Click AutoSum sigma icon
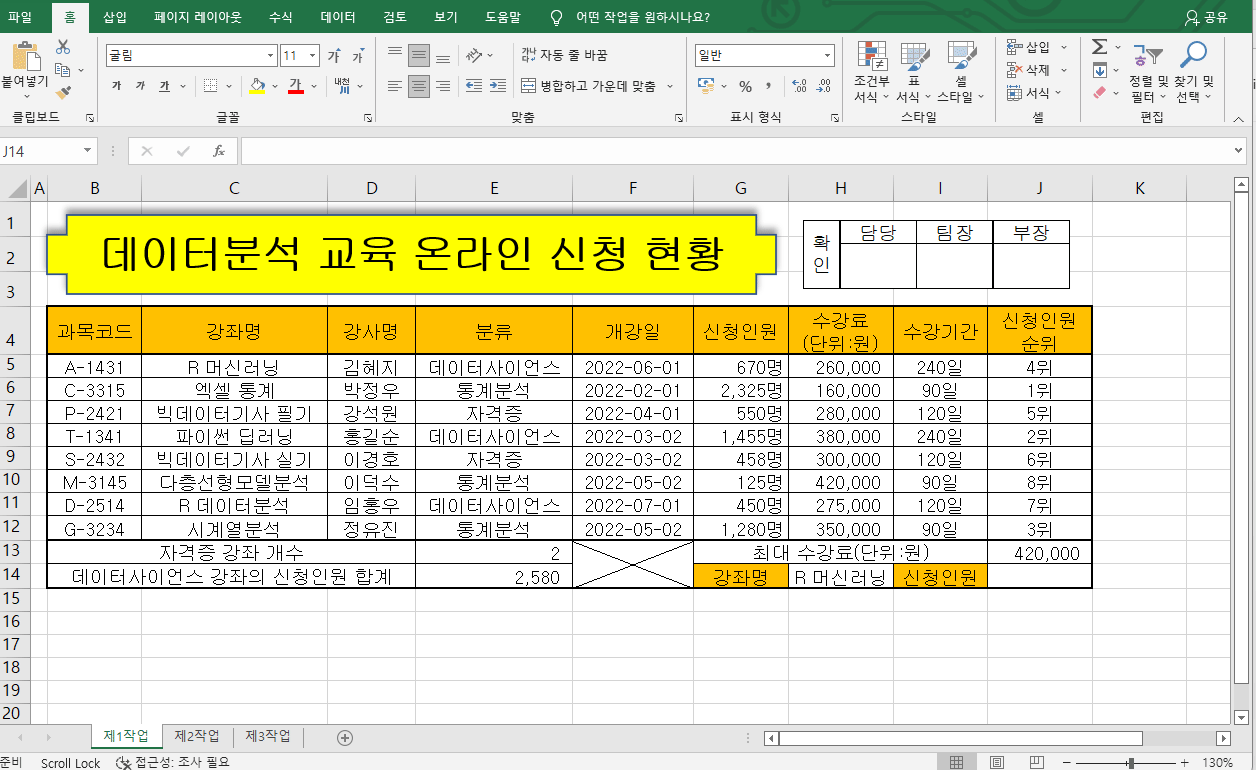This screenshot has height=770, width=1256. (x=1099, y=47)
